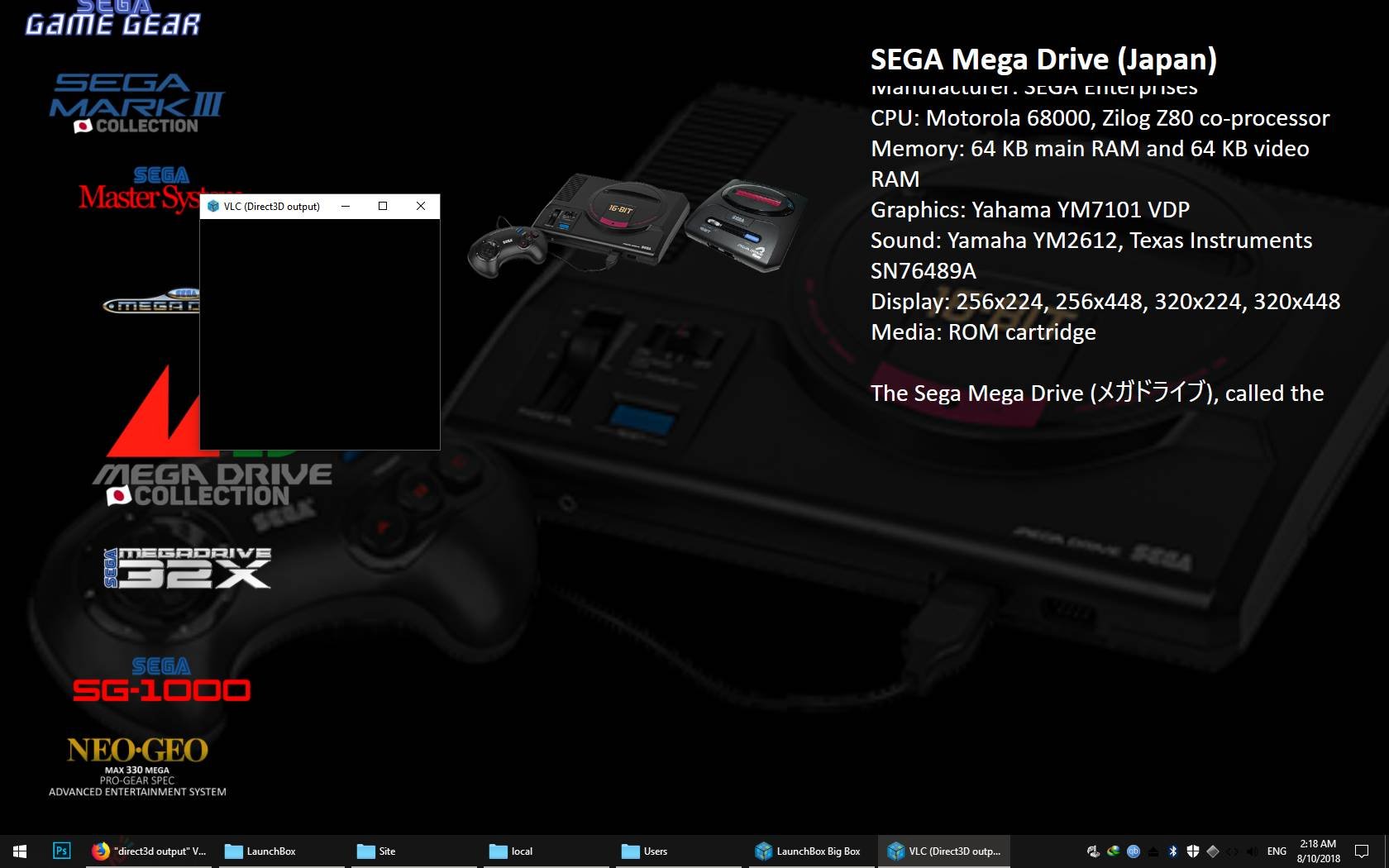Click the Display resolutions spec line

tap(1105, 302)
